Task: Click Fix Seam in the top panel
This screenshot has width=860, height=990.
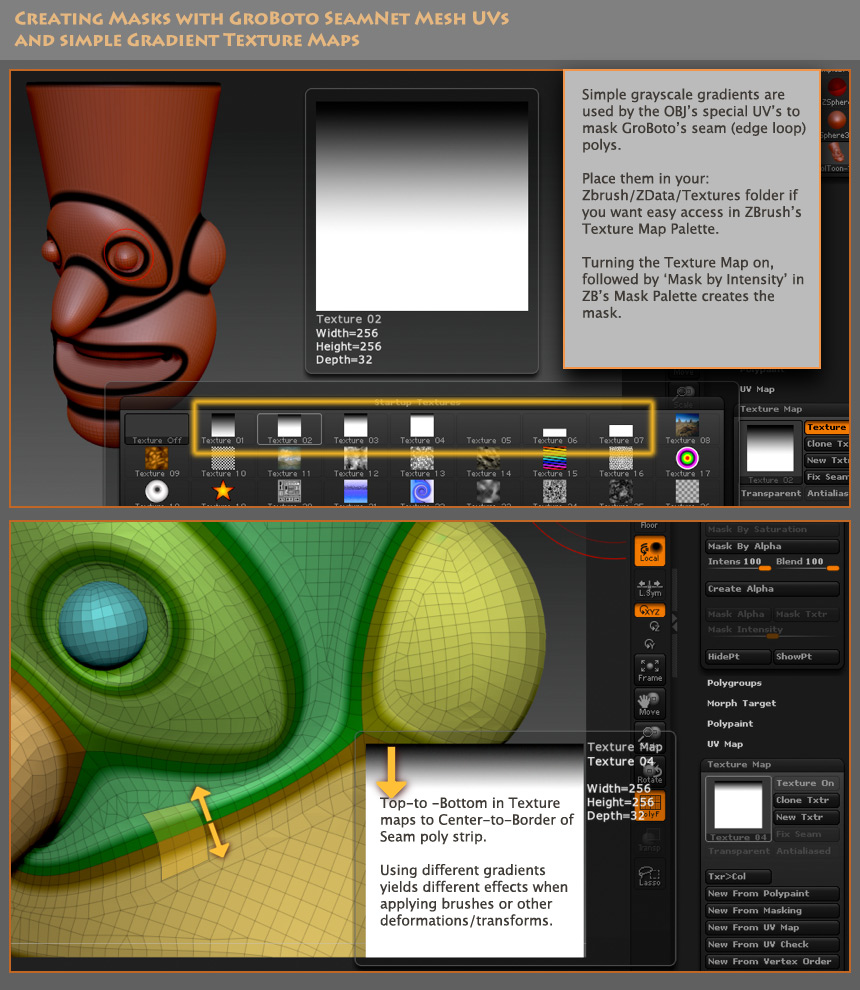Action: pyautogui.click(x=827, y=477)
